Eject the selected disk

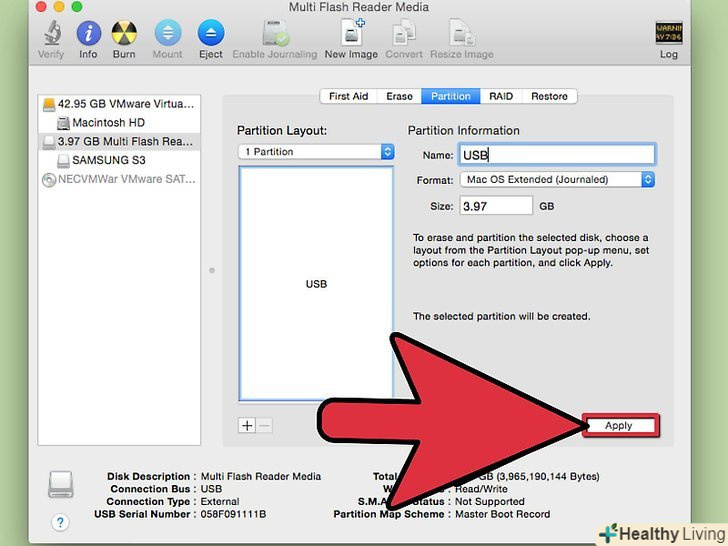click(x=211, y=33)
